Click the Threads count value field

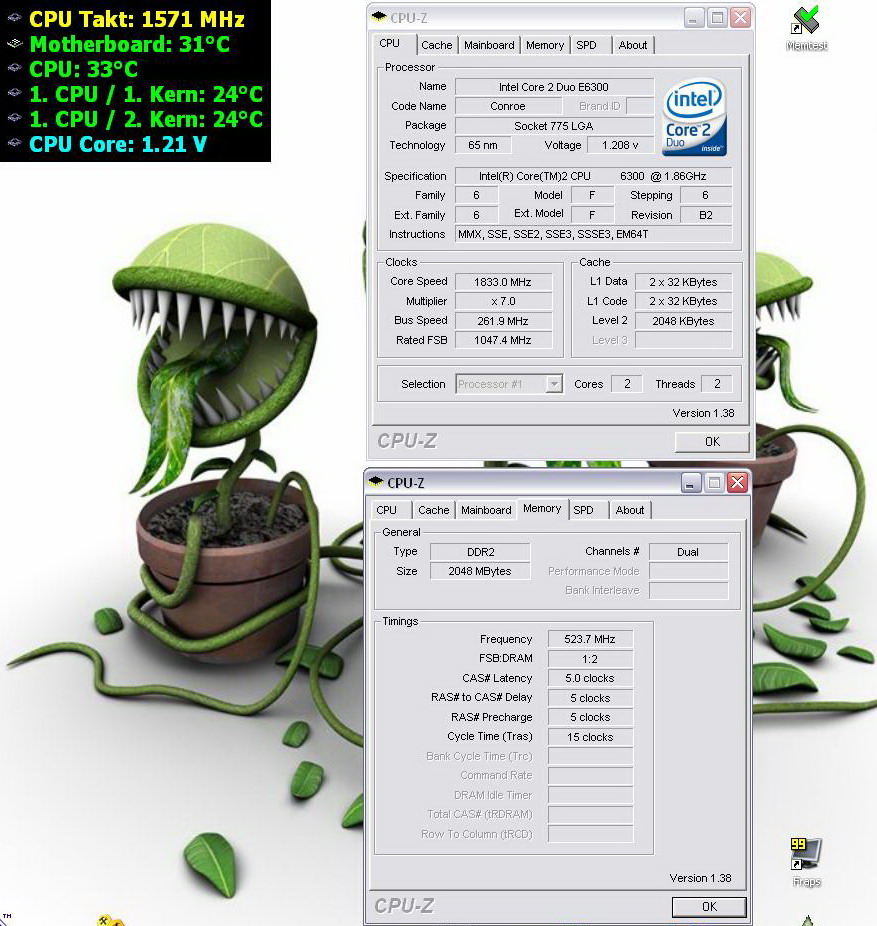717,384
